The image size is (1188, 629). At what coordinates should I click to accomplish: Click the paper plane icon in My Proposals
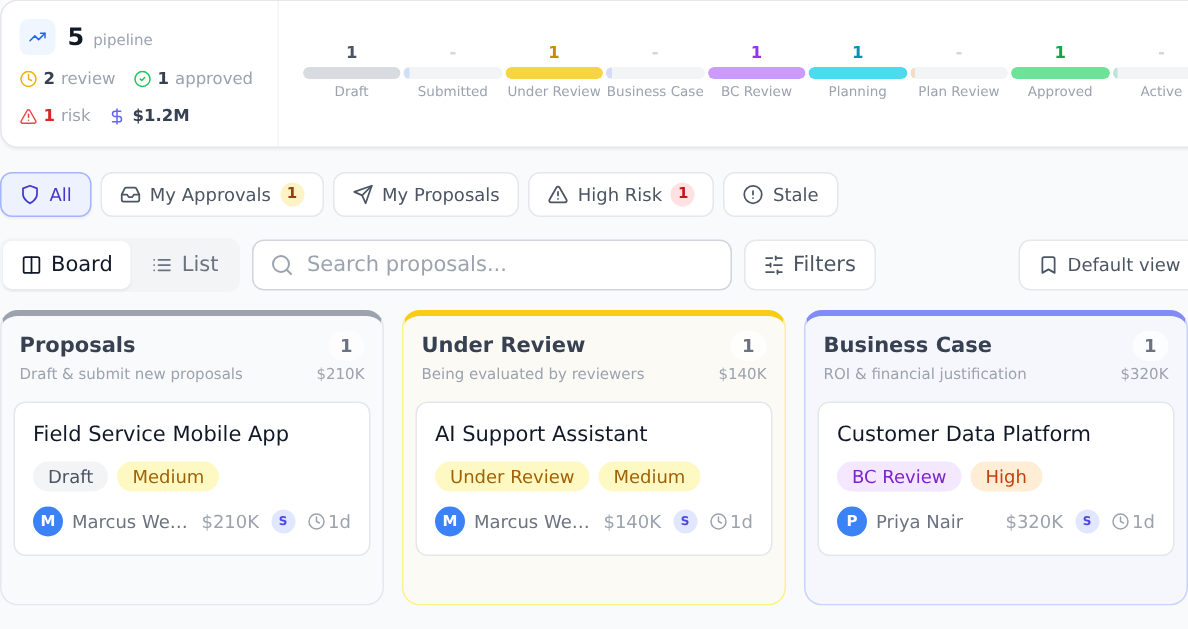tap(363, 195)
